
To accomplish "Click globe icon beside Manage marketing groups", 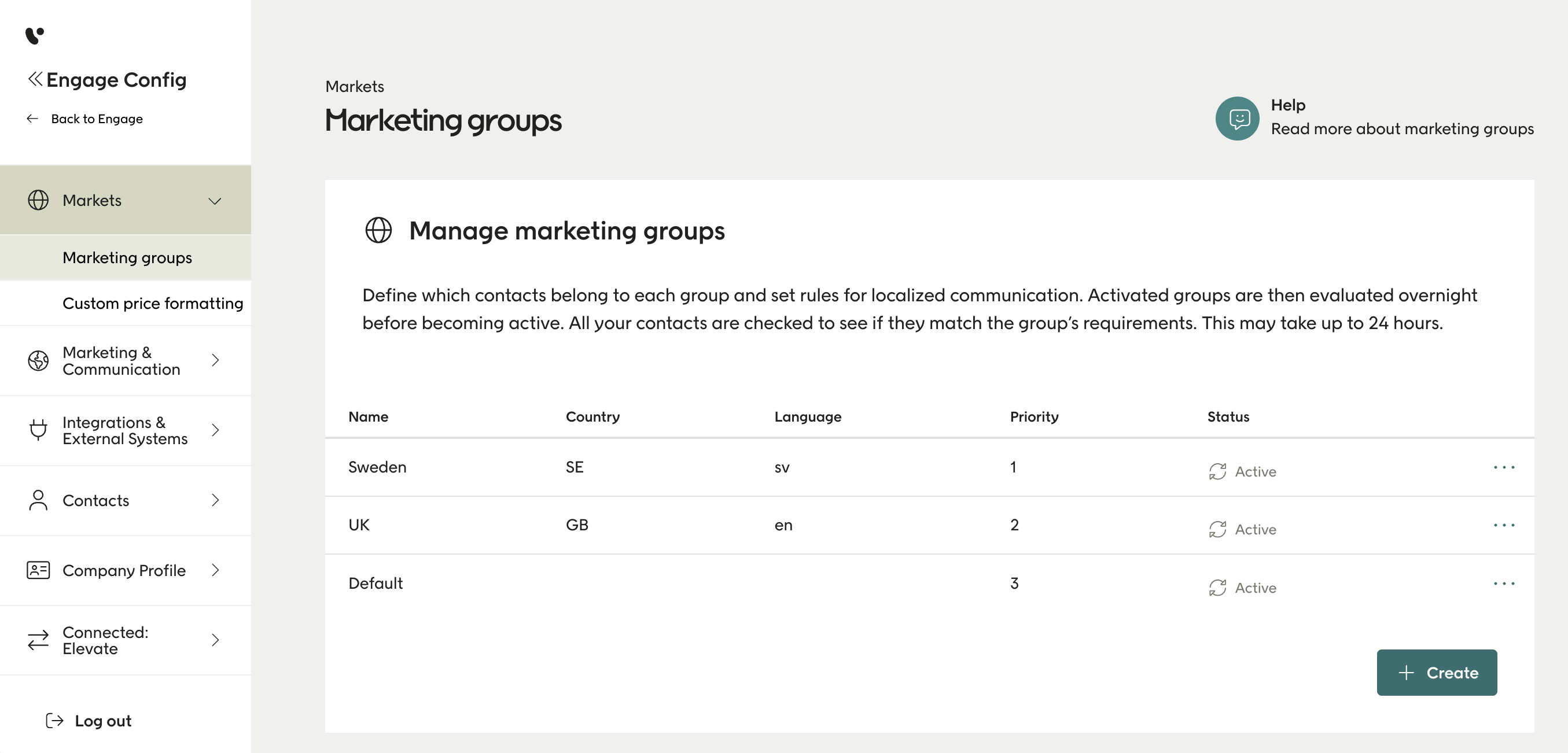I will pos(378,231).
